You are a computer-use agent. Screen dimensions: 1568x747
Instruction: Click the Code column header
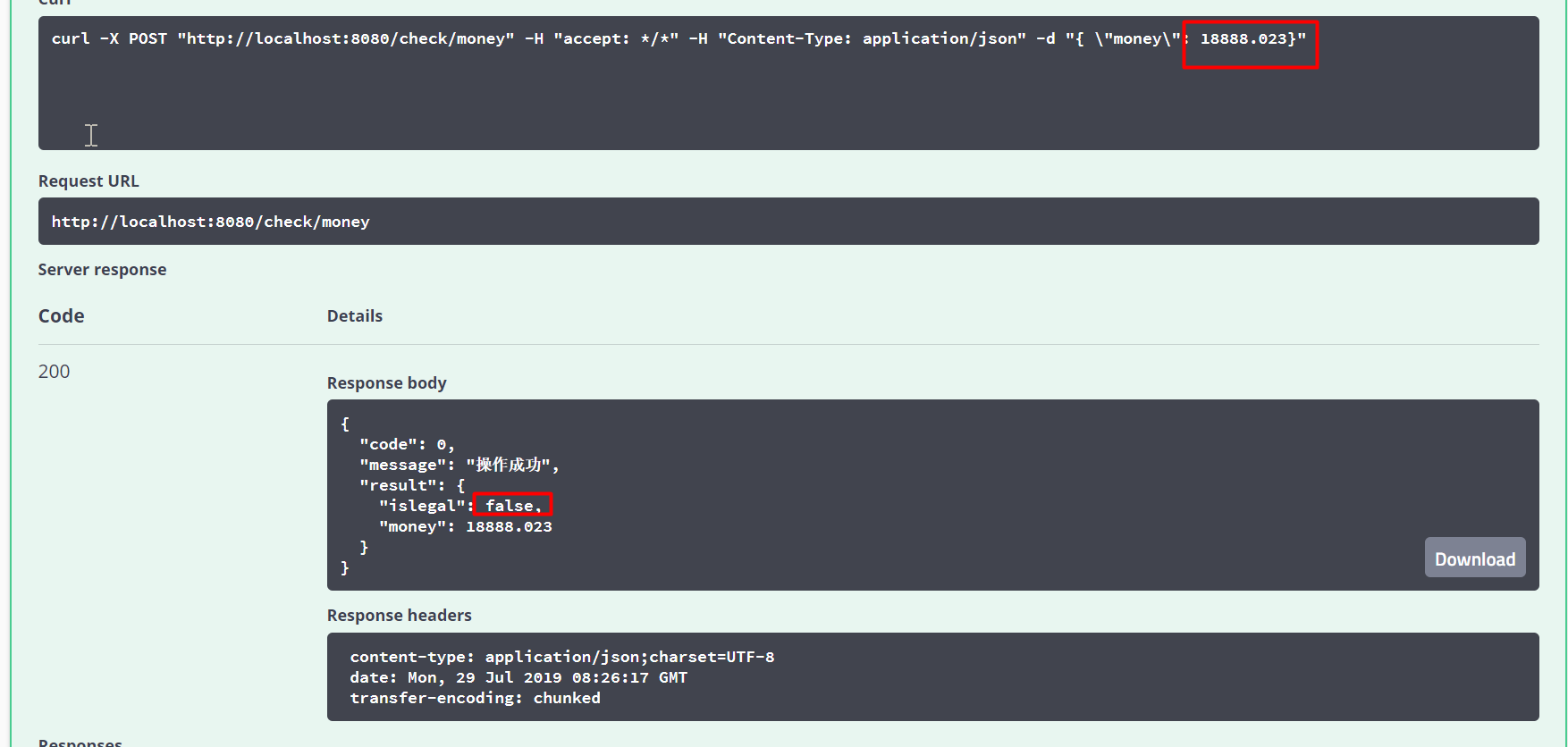(61, 316)
